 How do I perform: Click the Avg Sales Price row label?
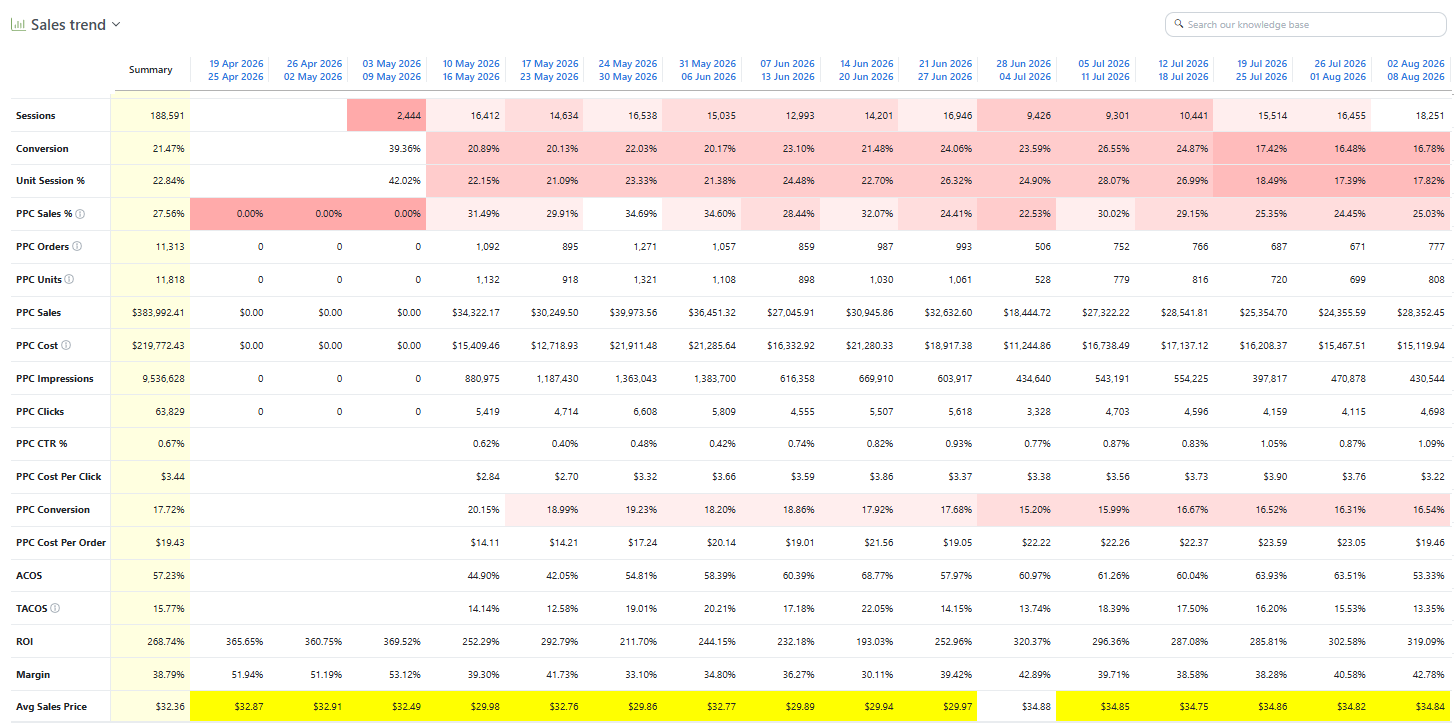pyautogui.click(x=51, y=707)
